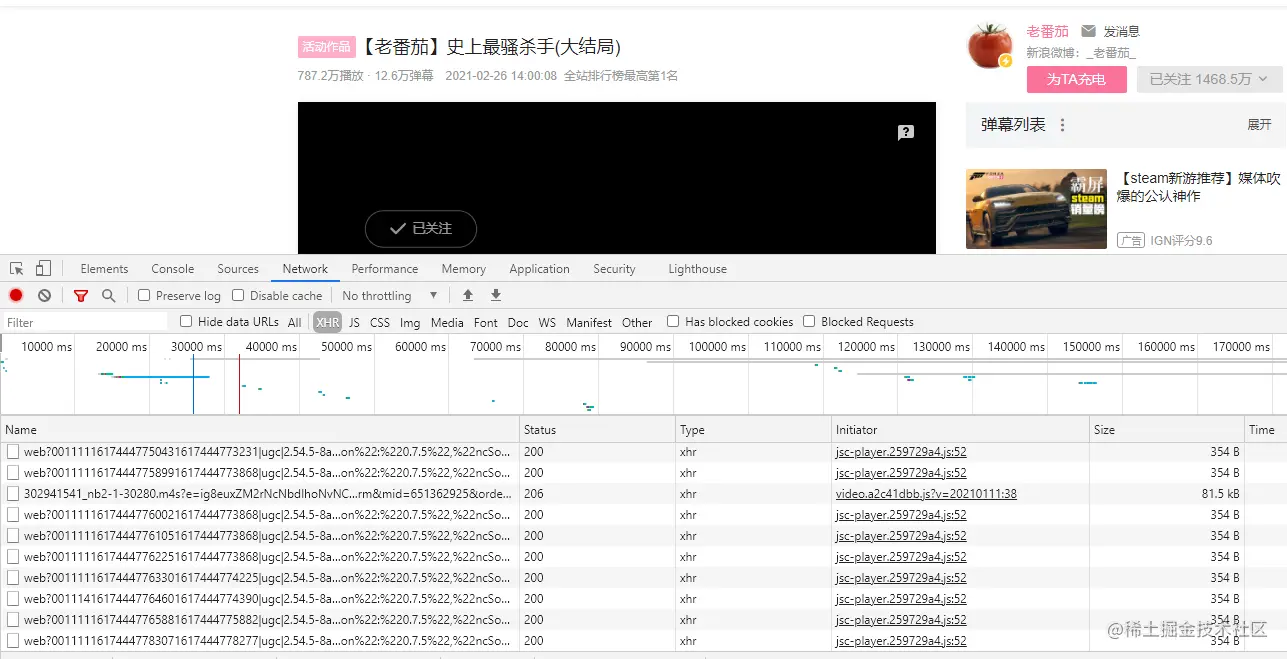The width and height of the screenshot is (1287, 659).
Task: Expand the danmaku list via 展开
Action: point(1259,125)
